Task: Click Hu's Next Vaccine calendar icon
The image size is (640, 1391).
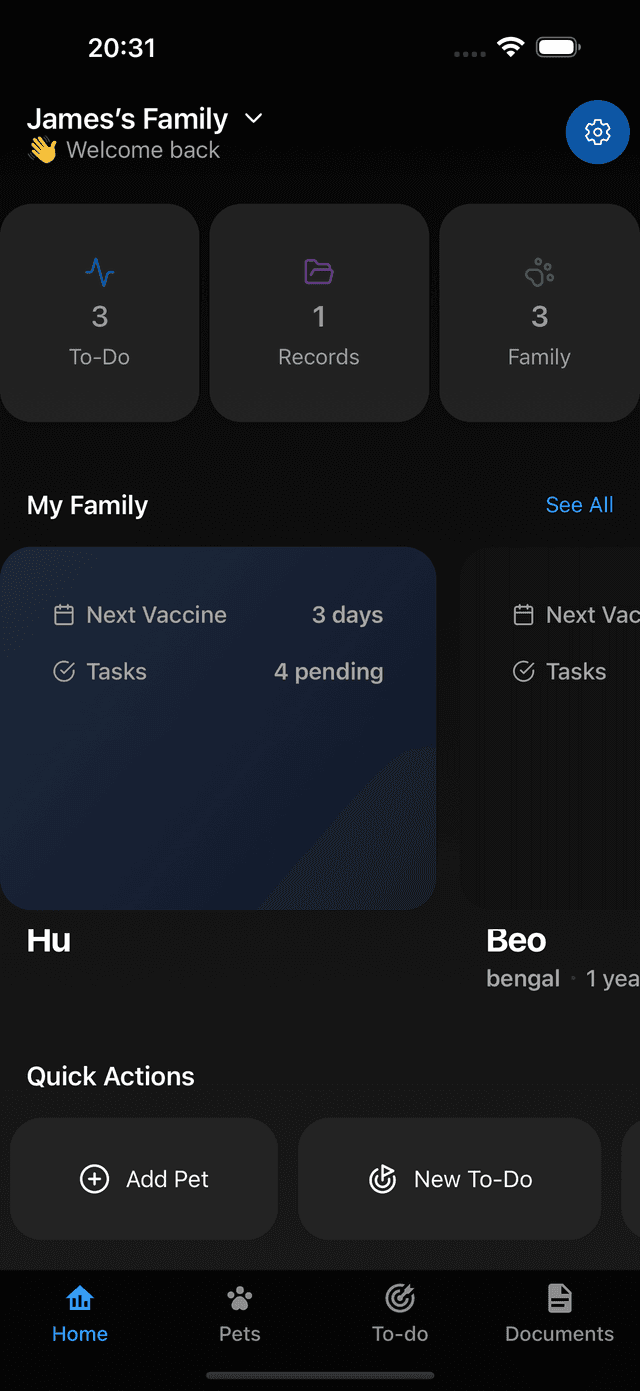Action: 64,615
